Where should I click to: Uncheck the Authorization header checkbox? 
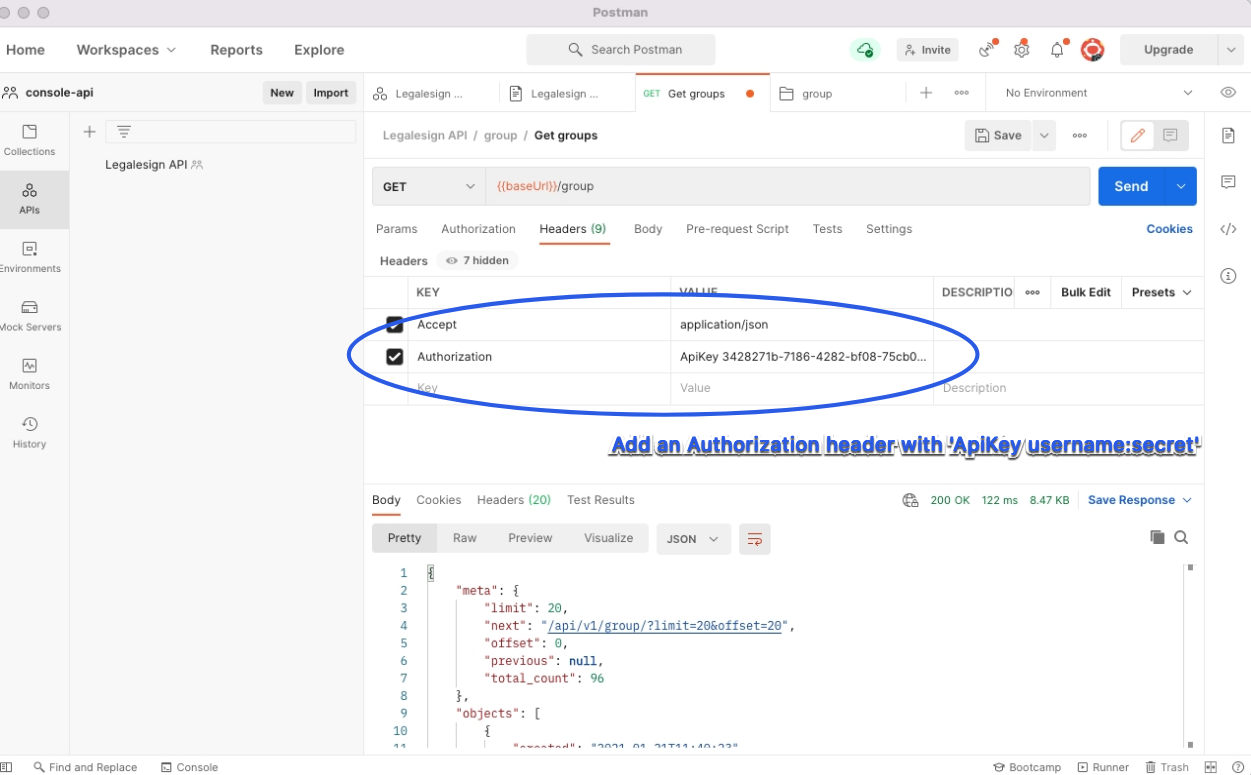394,356
